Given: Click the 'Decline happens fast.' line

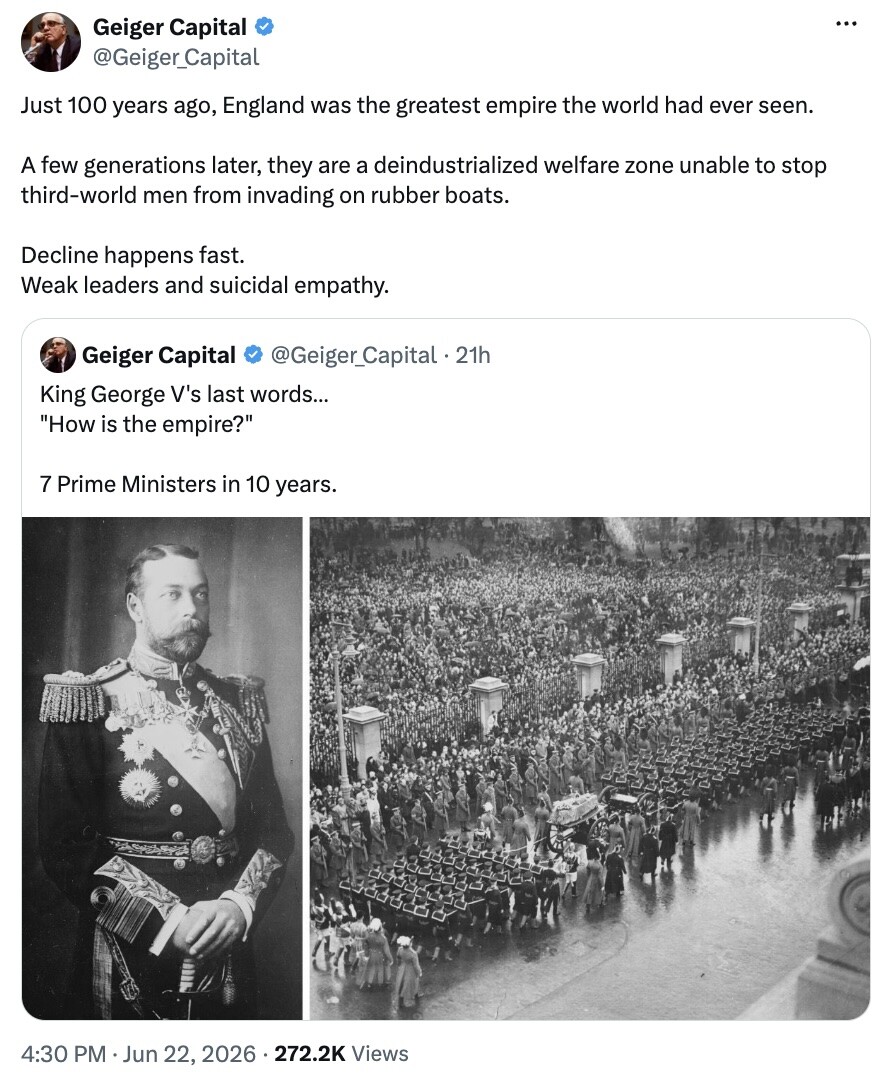Looking at the screenshot, I should [x=132, y=255].
